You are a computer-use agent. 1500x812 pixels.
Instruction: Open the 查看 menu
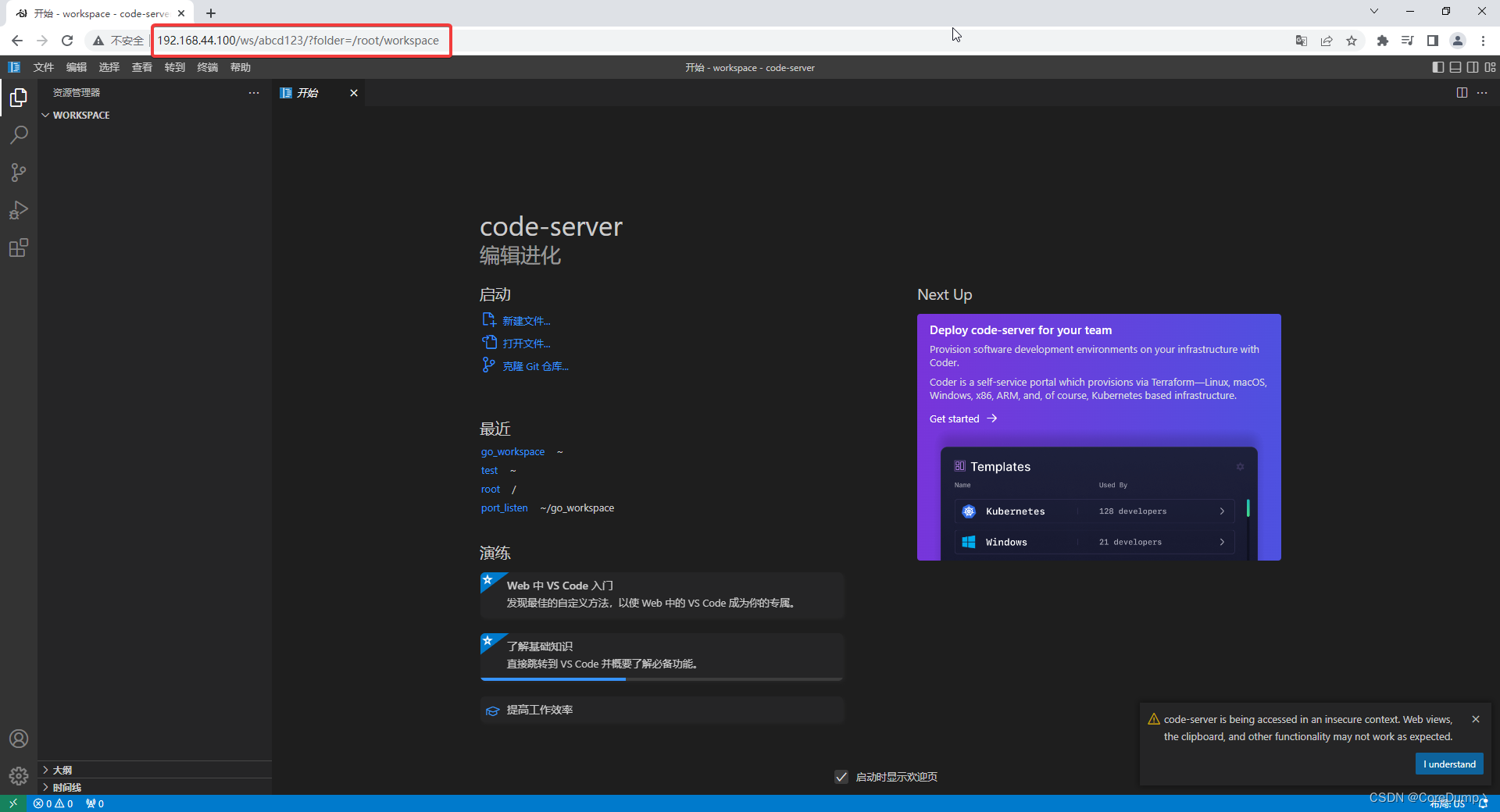pos(142,67)
